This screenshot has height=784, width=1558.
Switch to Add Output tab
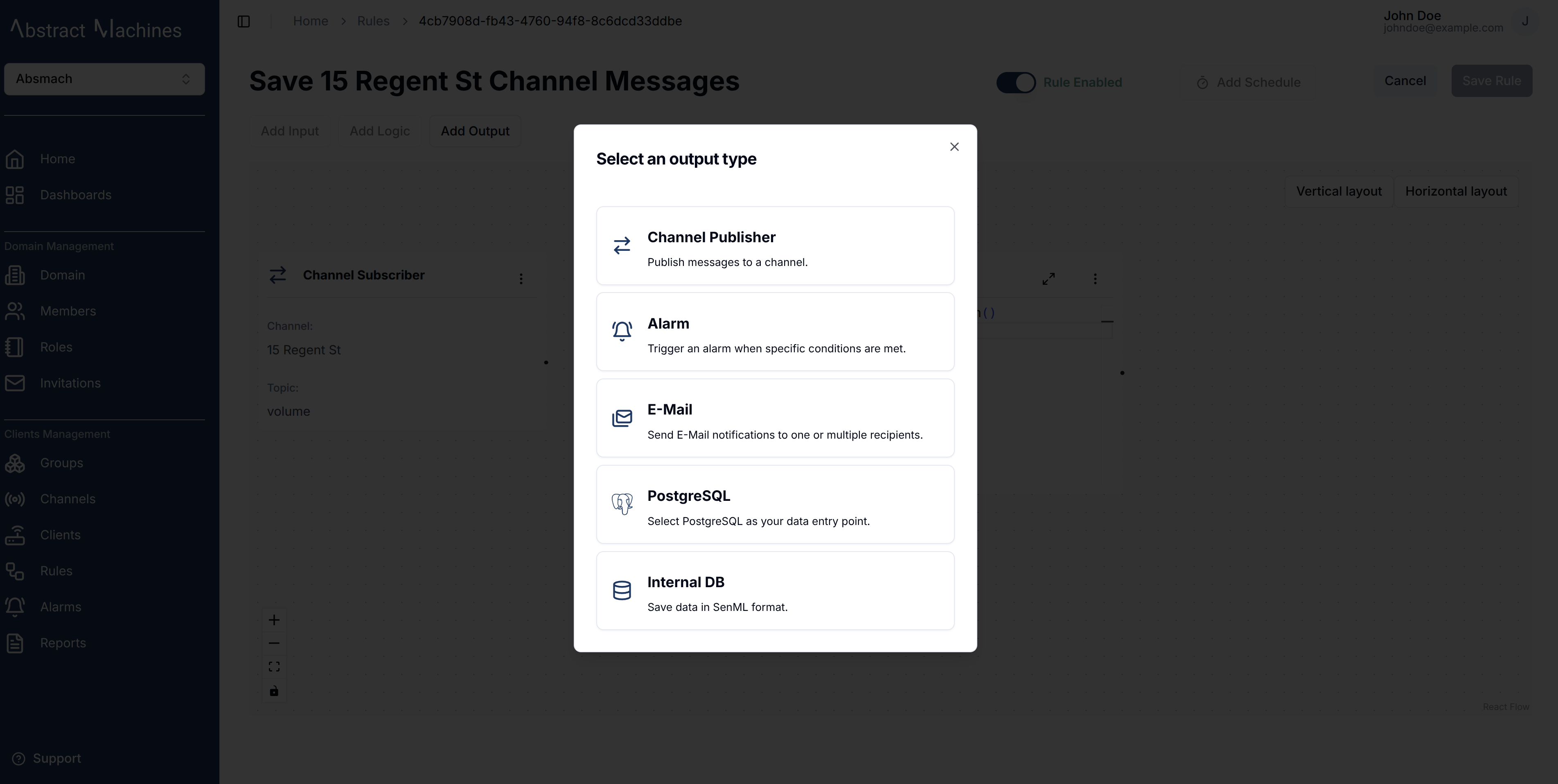click(475, 131)
